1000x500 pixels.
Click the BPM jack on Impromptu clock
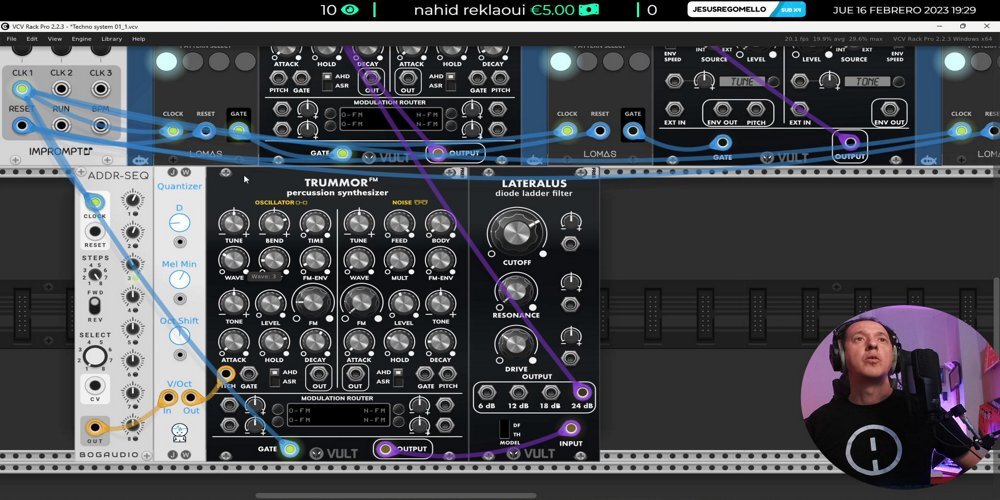(x=101, y=125)
